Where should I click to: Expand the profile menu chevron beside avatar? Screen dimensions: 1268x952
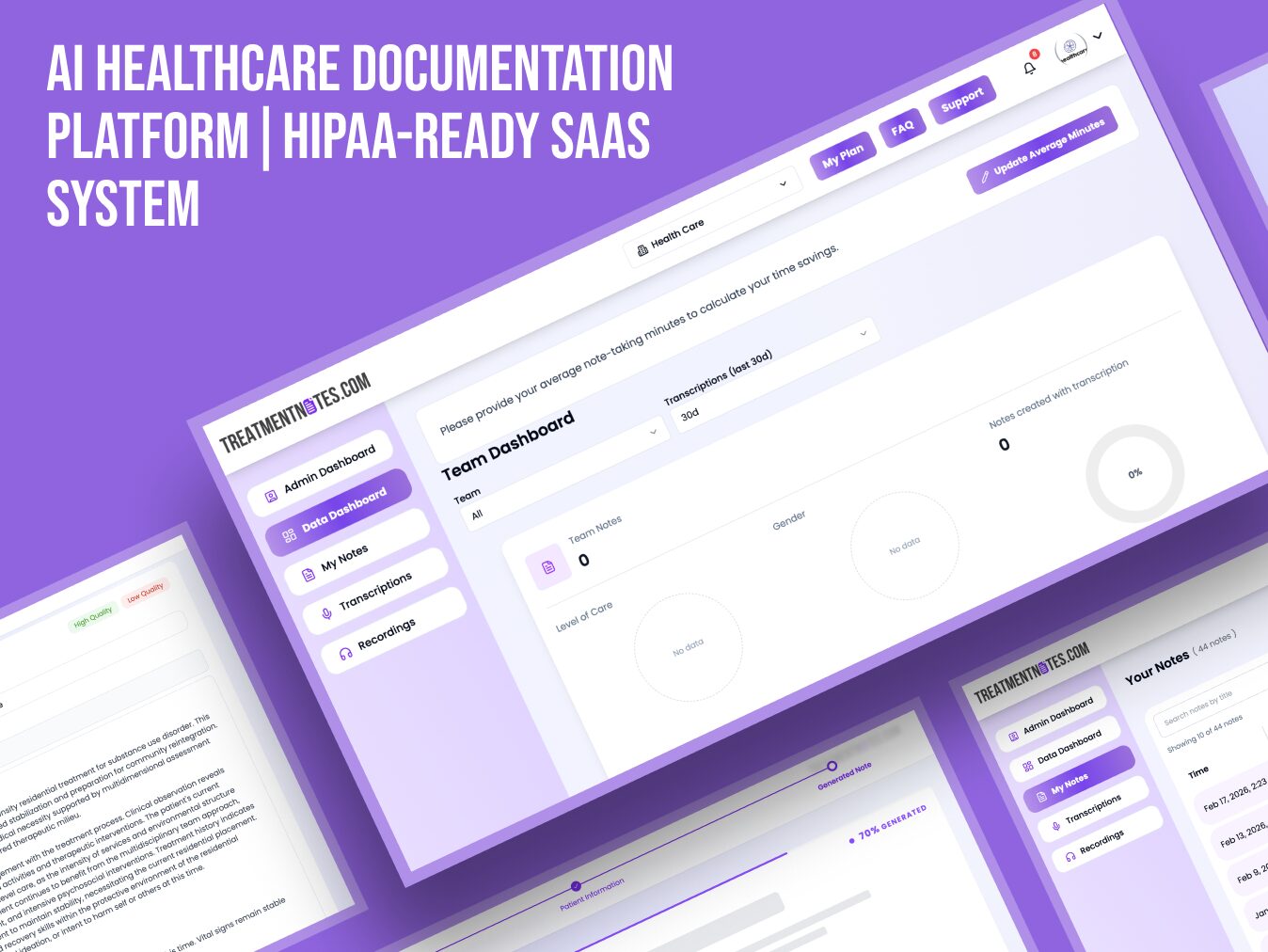pos(1098,36)
